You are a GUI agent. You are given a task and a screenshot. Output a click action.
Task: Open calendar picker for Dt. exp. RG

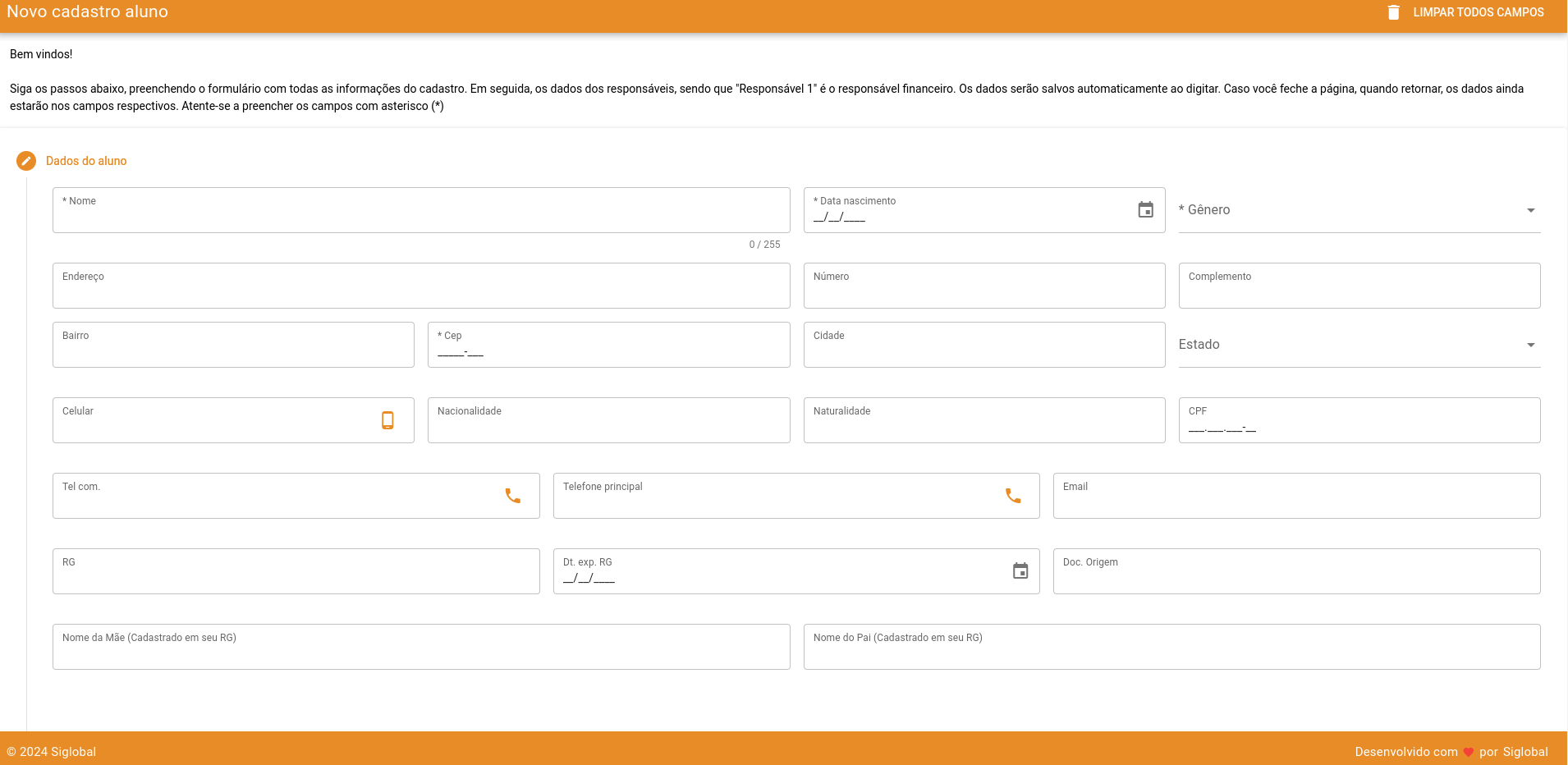pyautogui.click(x=1020, y=571)
